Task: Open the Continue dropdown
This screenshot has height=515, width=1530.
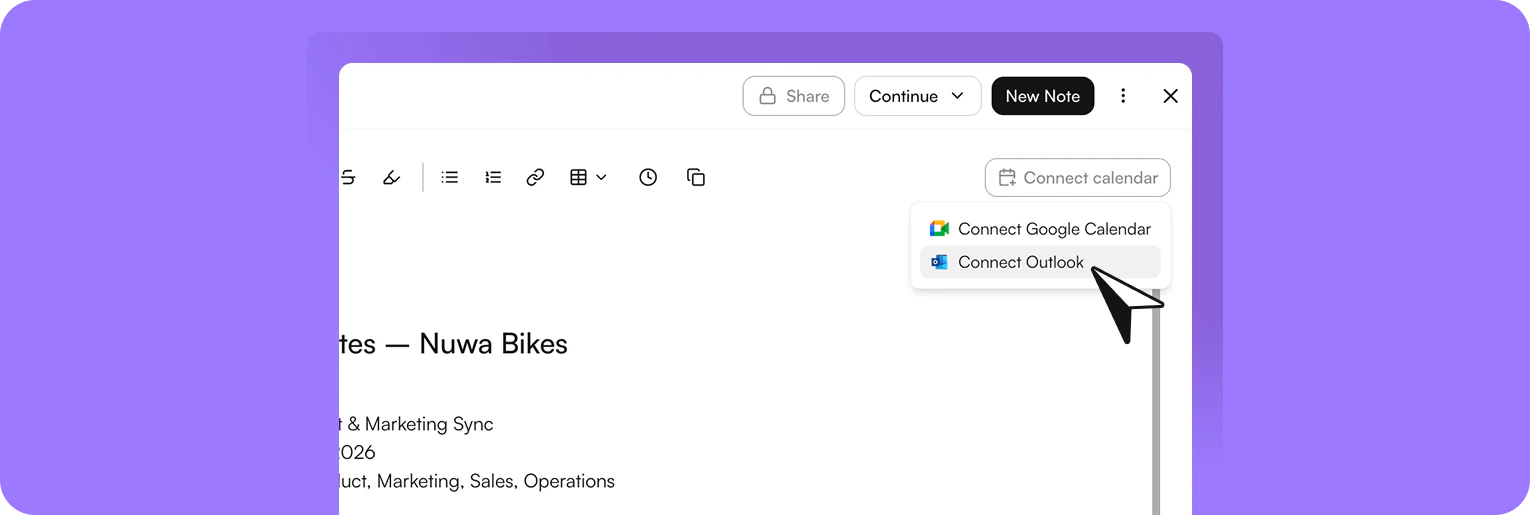Action: [x=917, y=96]
